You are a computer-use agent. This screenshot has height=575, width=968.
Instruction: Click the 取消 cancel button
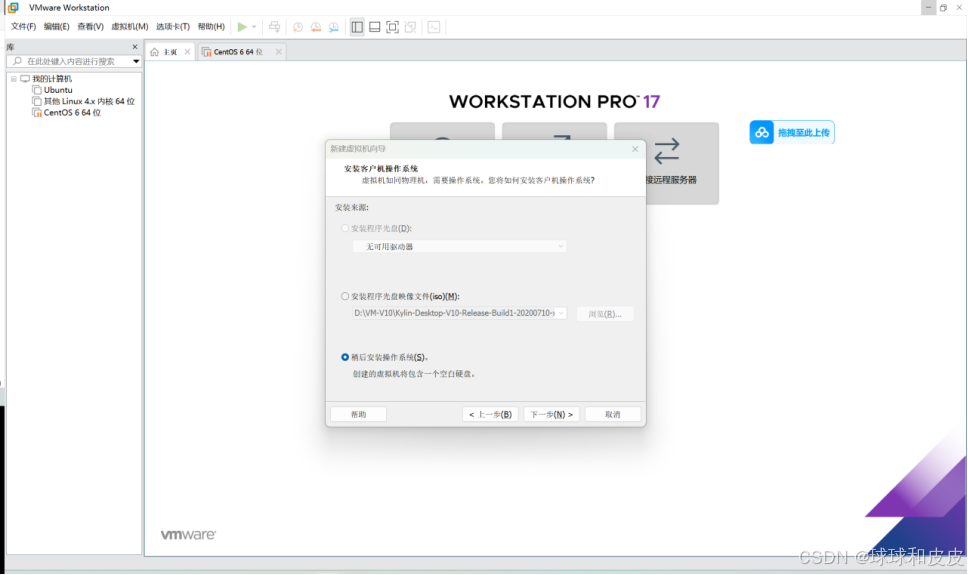tap(612, 414)
